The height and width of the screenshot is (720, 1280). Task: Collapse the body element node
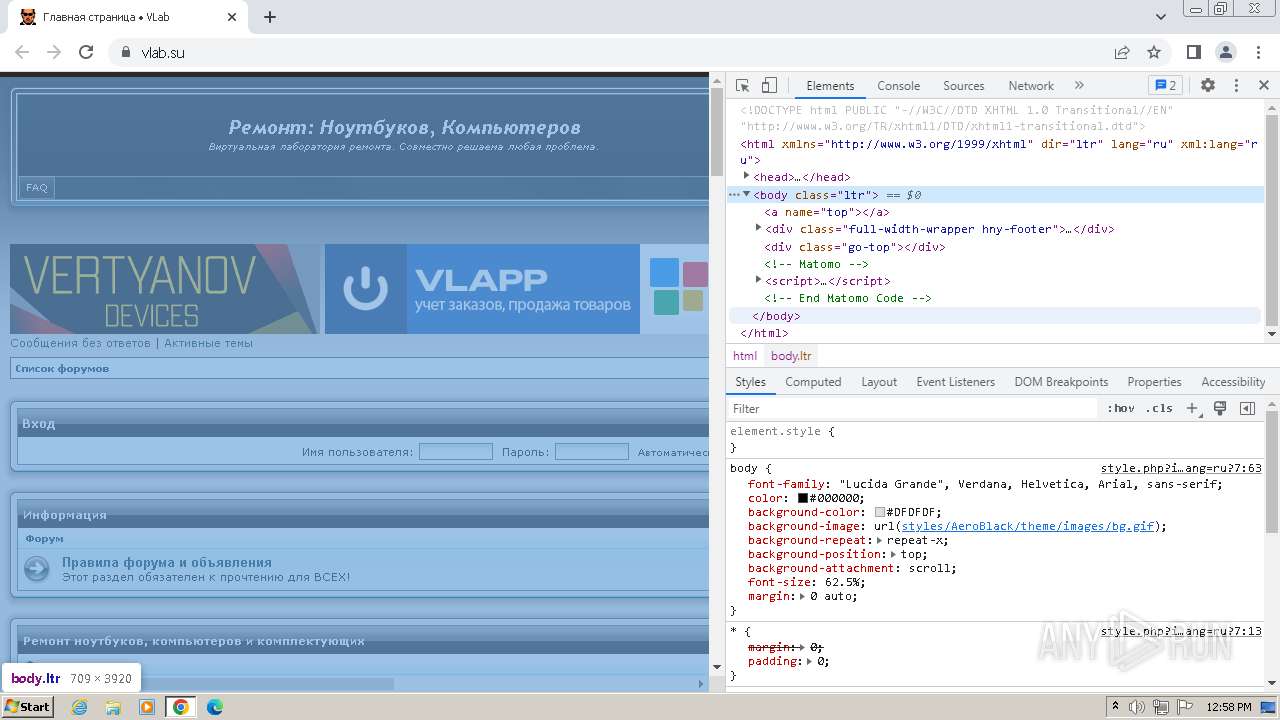(746, 195)
